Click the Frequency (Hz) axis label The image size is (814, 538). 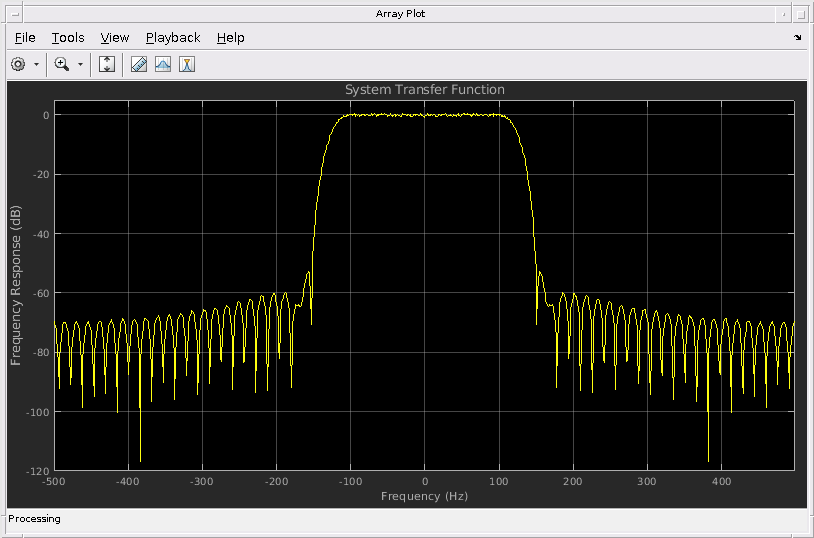[x=425, y=496]
